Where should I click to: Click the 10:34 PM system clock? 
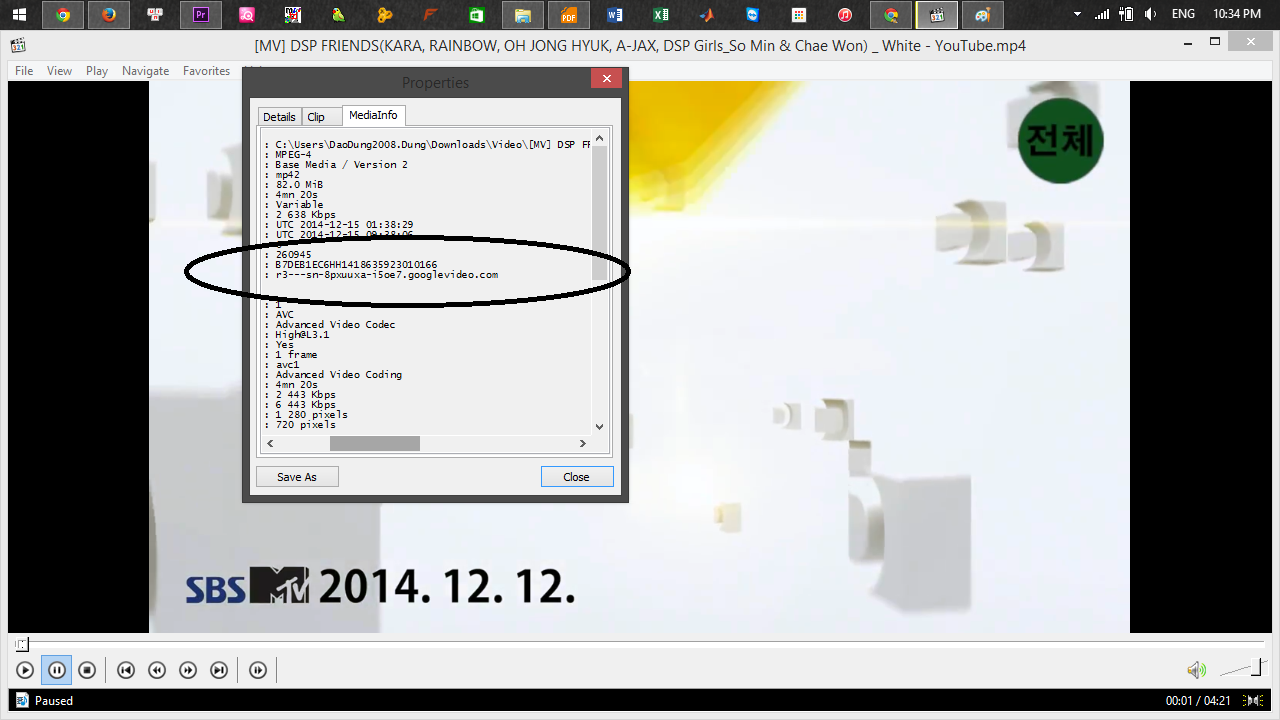coord(1236,15)
